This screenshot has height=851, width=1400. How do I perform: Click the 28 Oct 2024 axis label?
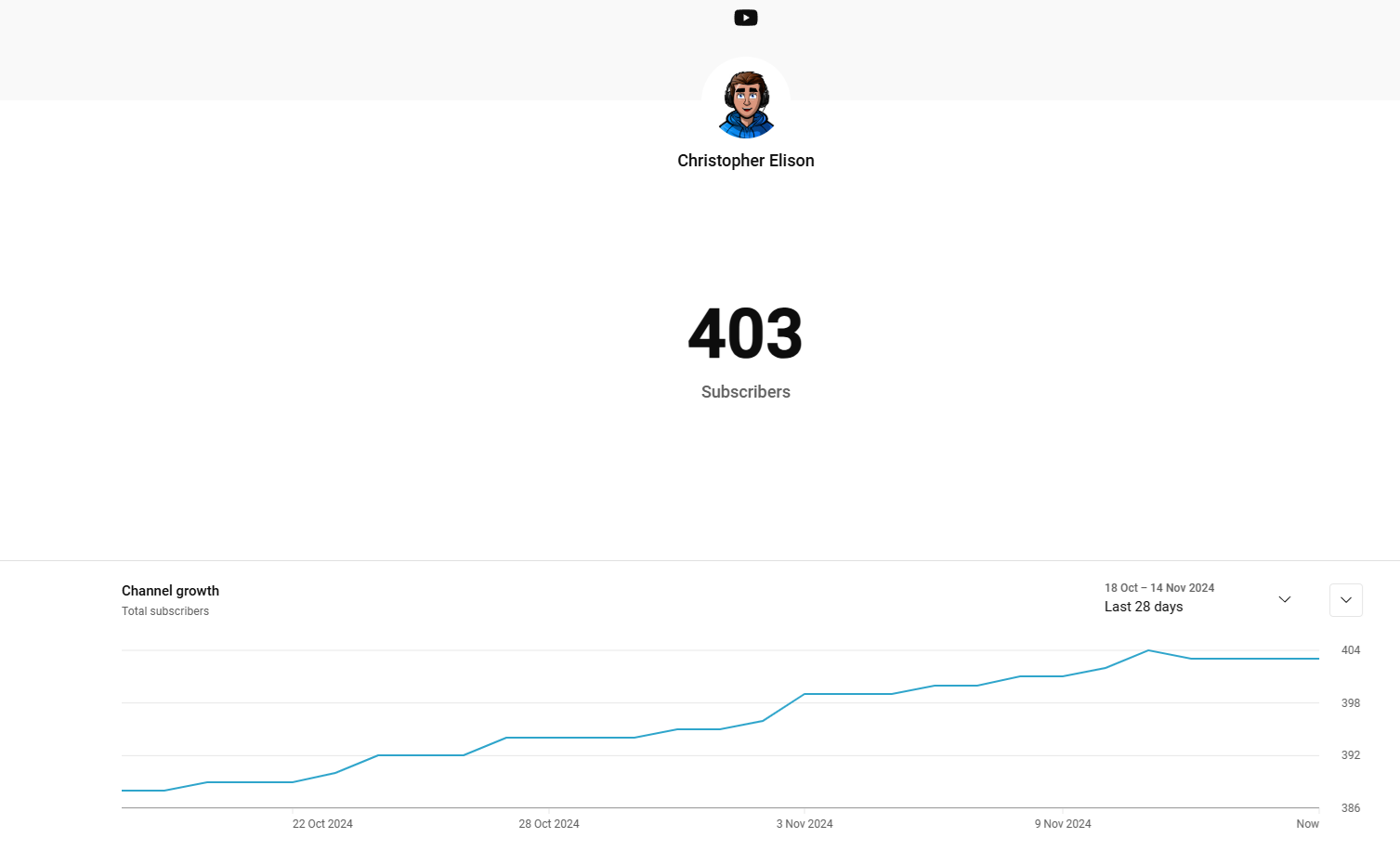[x=549, y=824]
